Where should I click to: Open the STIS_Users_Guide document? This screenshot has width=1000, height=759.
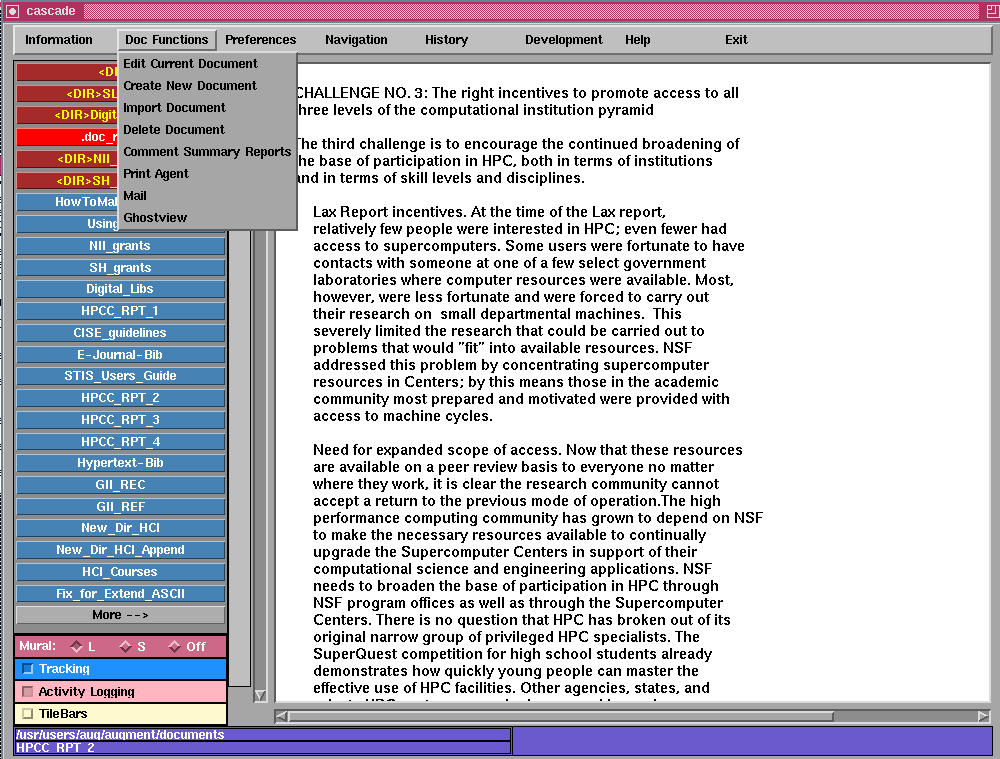[121, 376]
